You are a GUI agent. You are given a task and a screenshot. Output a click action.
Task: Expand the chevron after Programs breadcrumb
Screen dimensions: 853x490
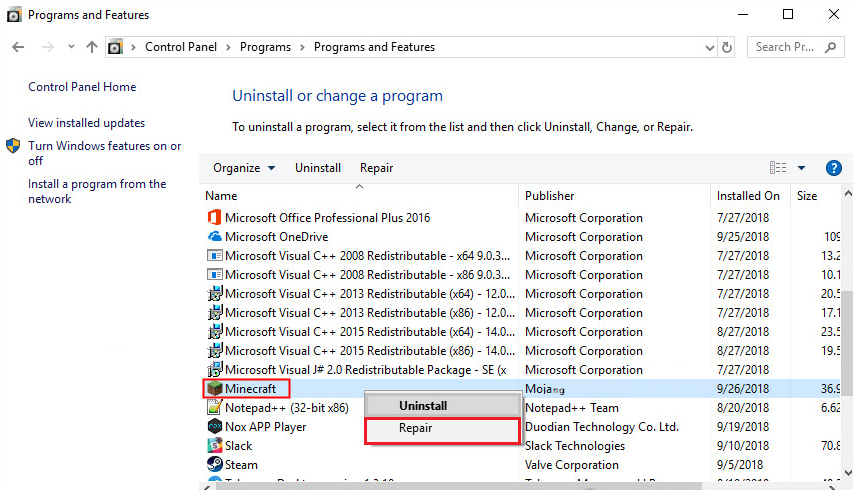pos(302,47)
